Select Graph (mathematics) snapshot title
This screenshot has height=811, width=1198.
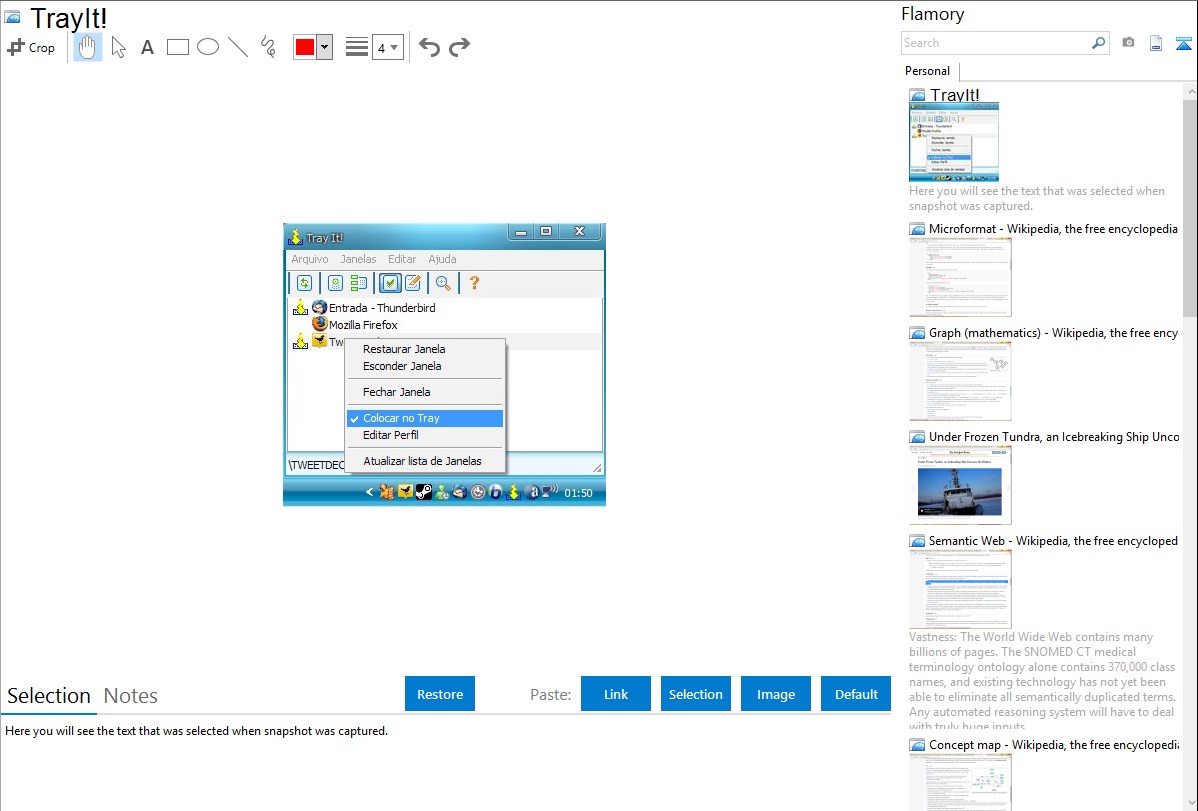pos(1053,333)
